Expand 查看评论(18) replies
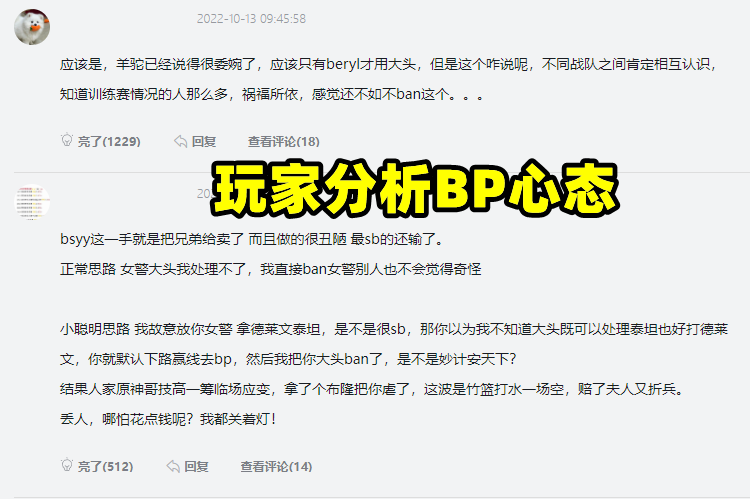The height and width of the screenshot is (499, 750). point(284,142)
